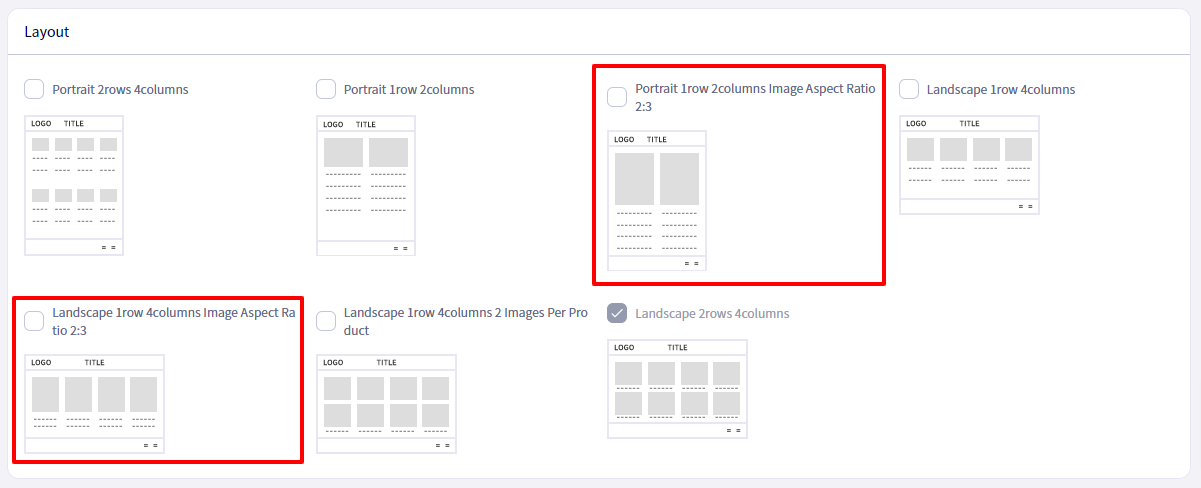Click the Landscape 1row 4columns layout preview
This screenshot has height=488, width=1201.
(x=969, y=165)
